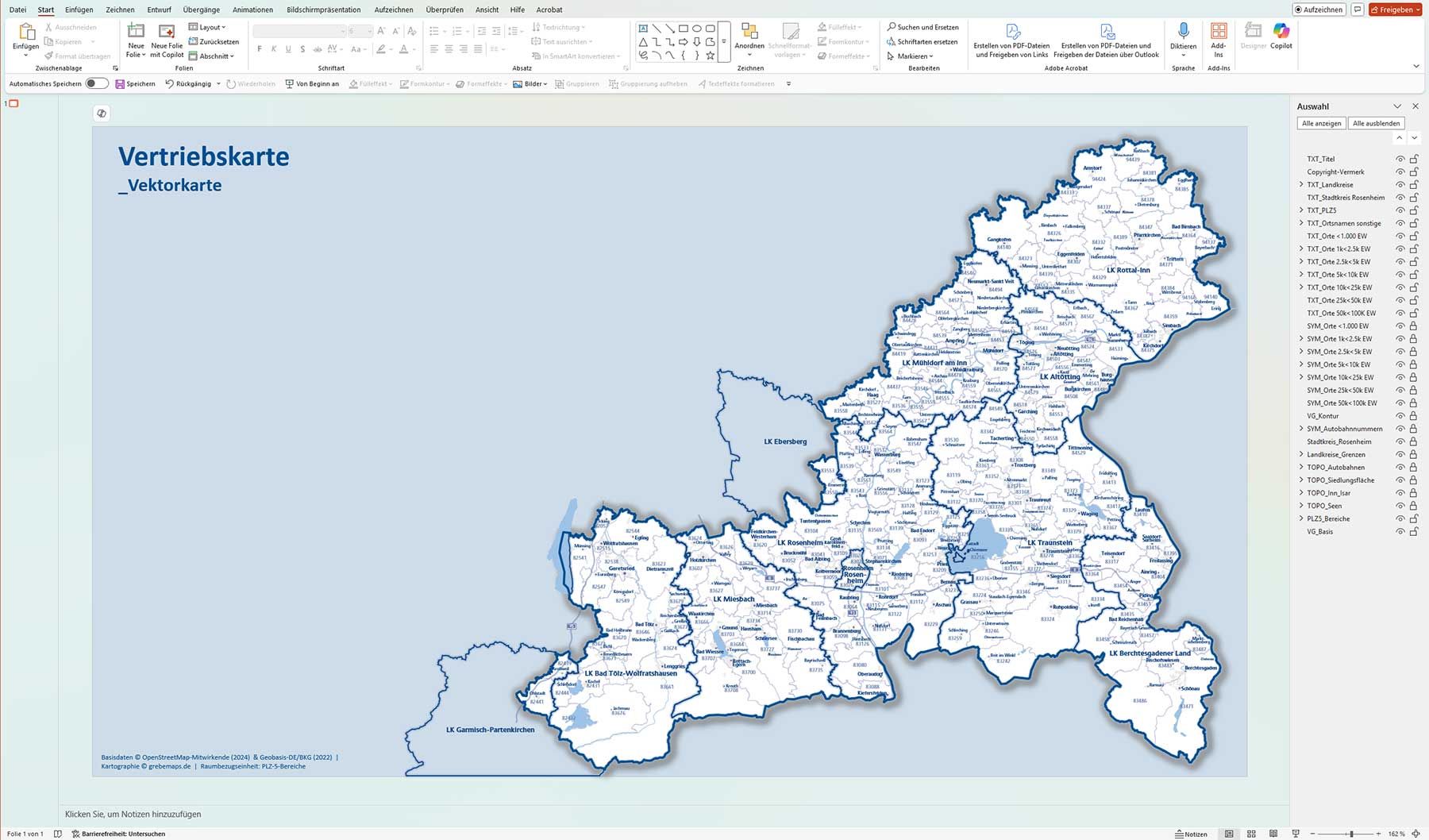Insert a new slide with Neue Folie

tap(136, 40)
